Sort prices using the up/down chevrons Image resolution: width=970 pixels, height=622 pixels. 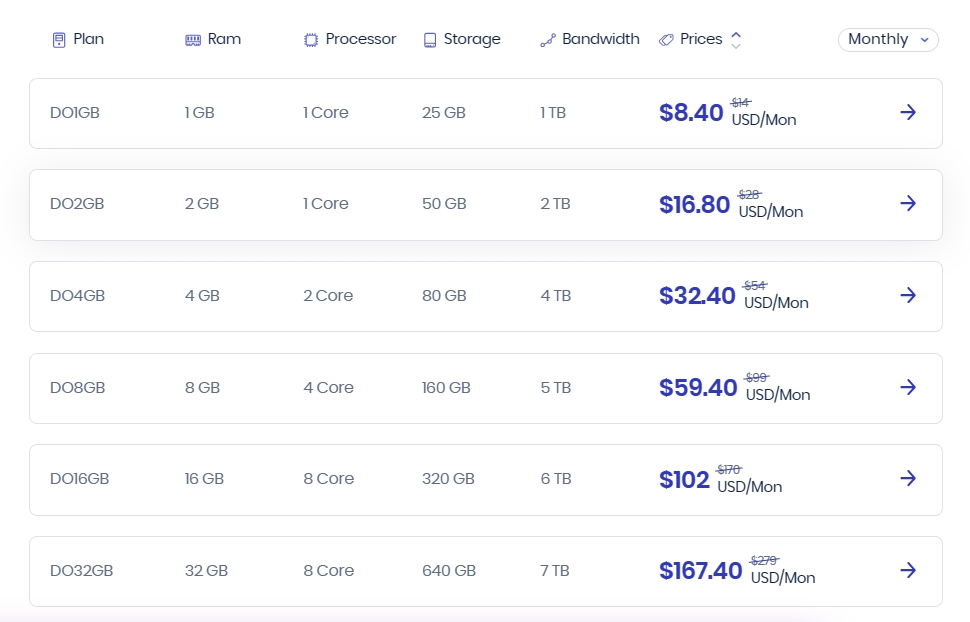(x=736, y=40)
